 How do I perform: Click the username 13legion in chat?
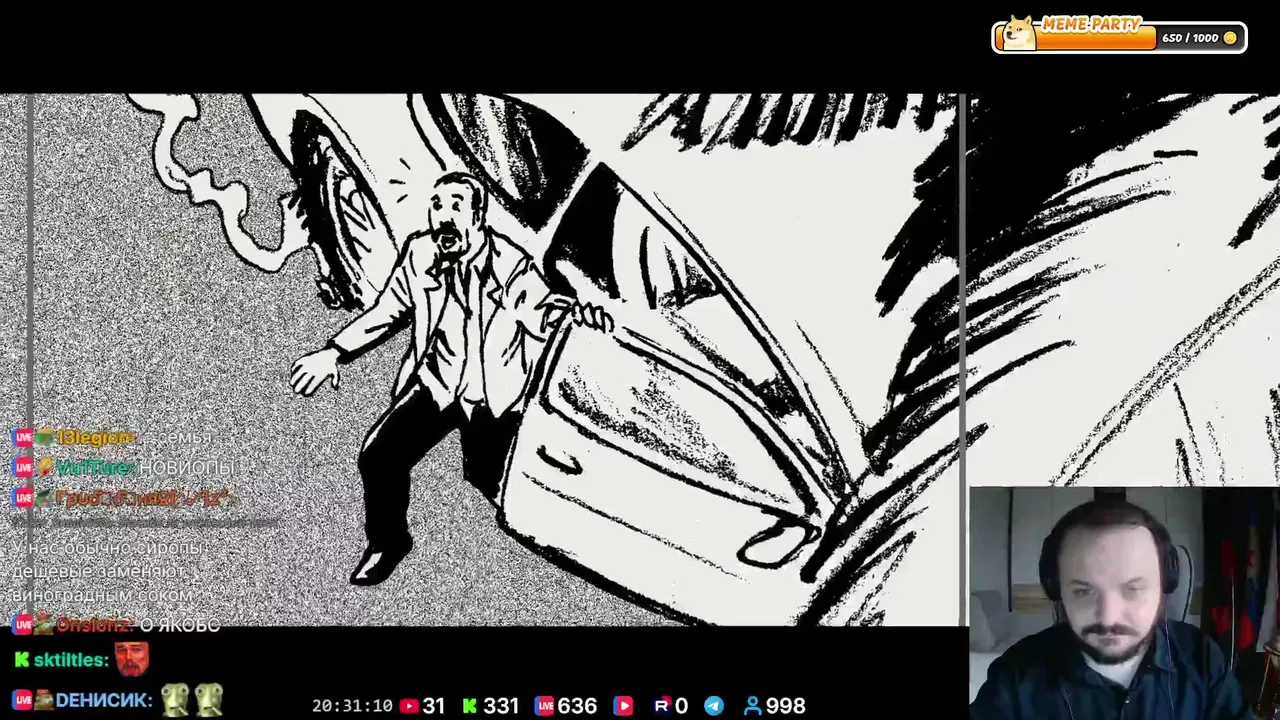point(96,438)
